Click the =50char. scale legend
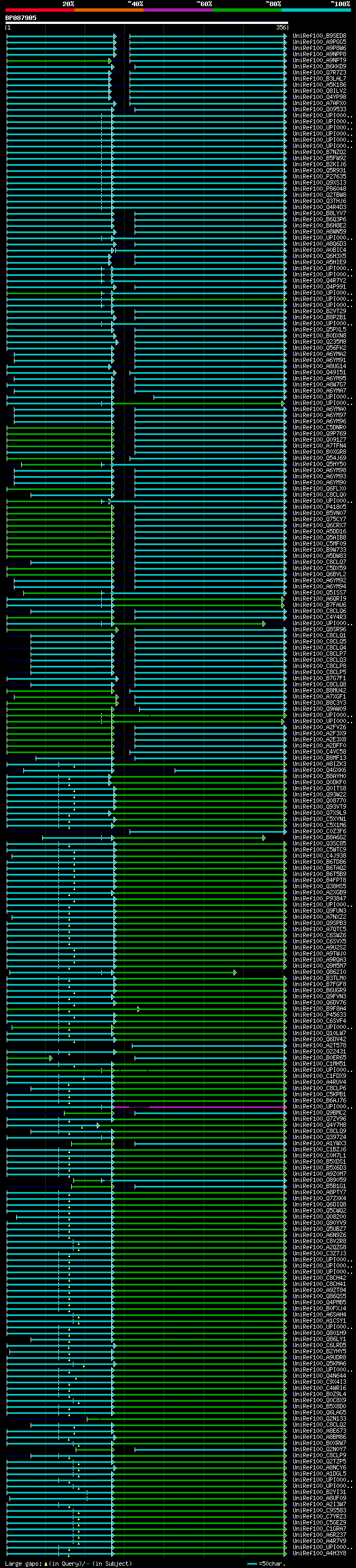Screen dimensions: 356x1568 [x=267, y=1563]
